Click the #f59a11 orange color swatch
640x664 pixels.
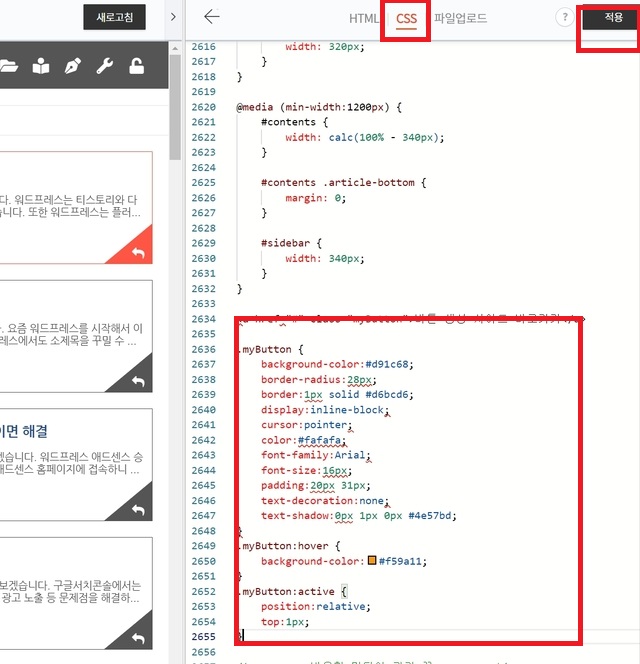coord(372,561)
